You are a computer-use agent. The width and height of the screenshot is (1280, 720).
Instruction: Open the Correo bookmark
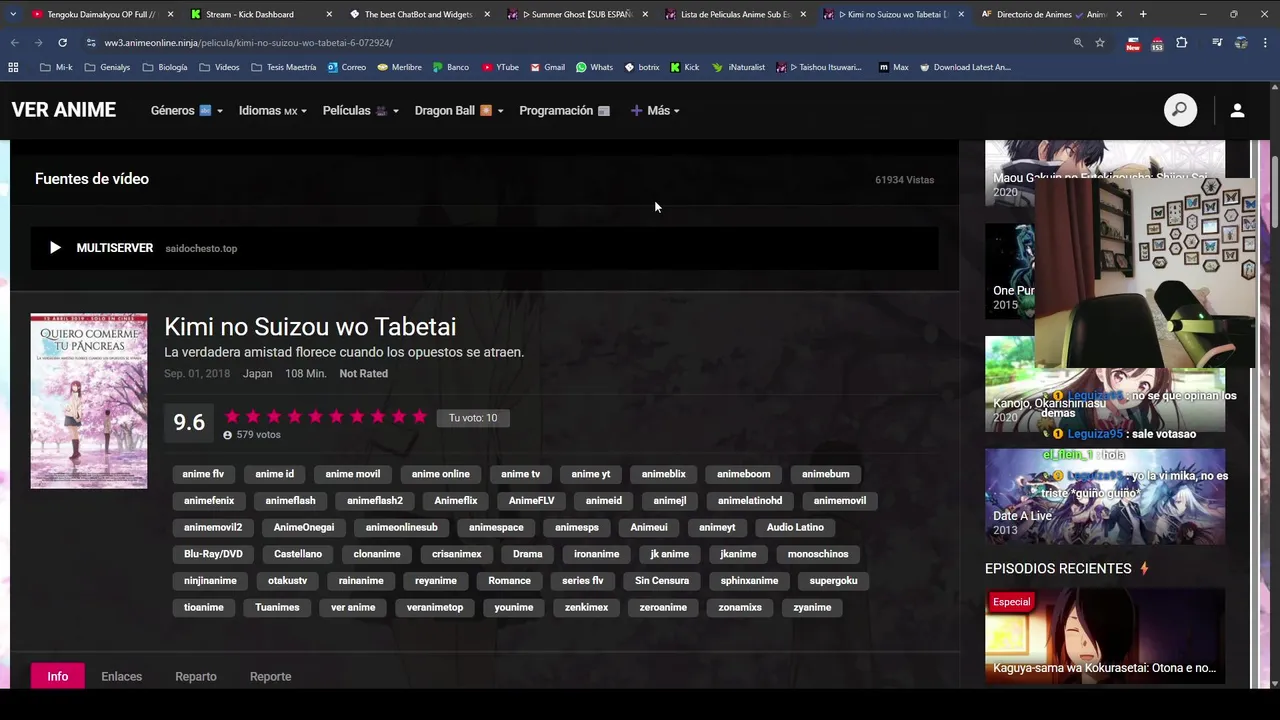coord(346,67)
